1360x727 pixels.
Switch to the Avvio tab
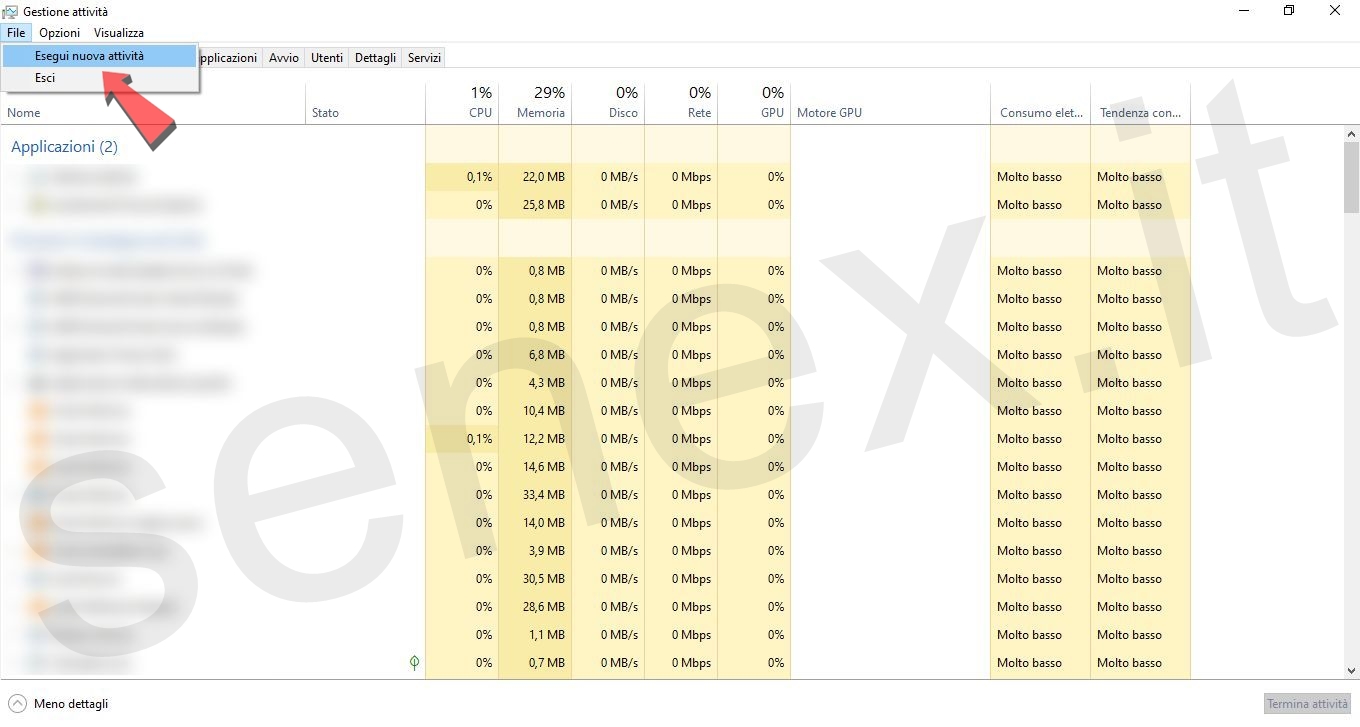tap(284, 58)
